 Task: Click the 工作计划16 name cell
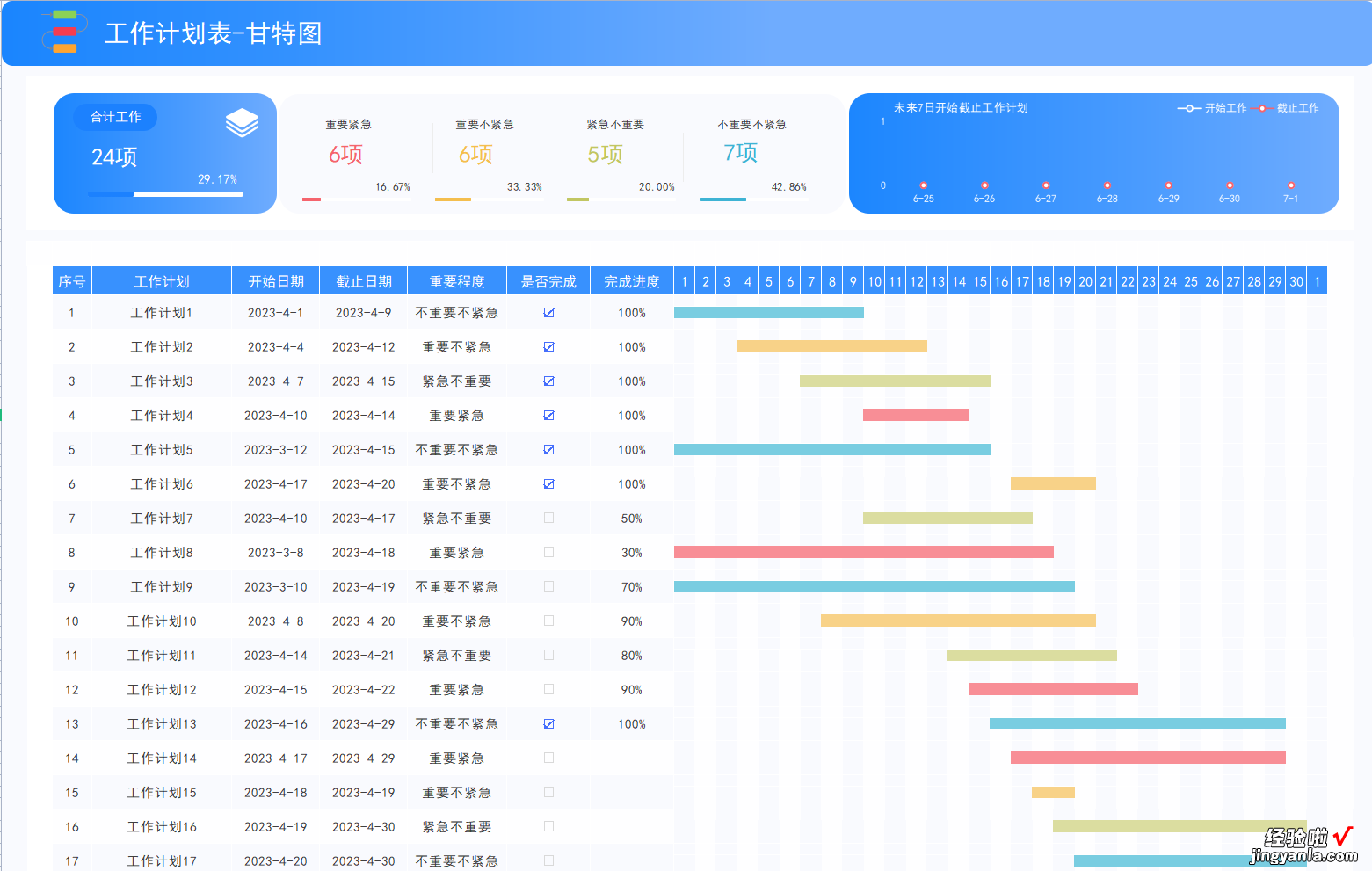(x=162, y=827)
